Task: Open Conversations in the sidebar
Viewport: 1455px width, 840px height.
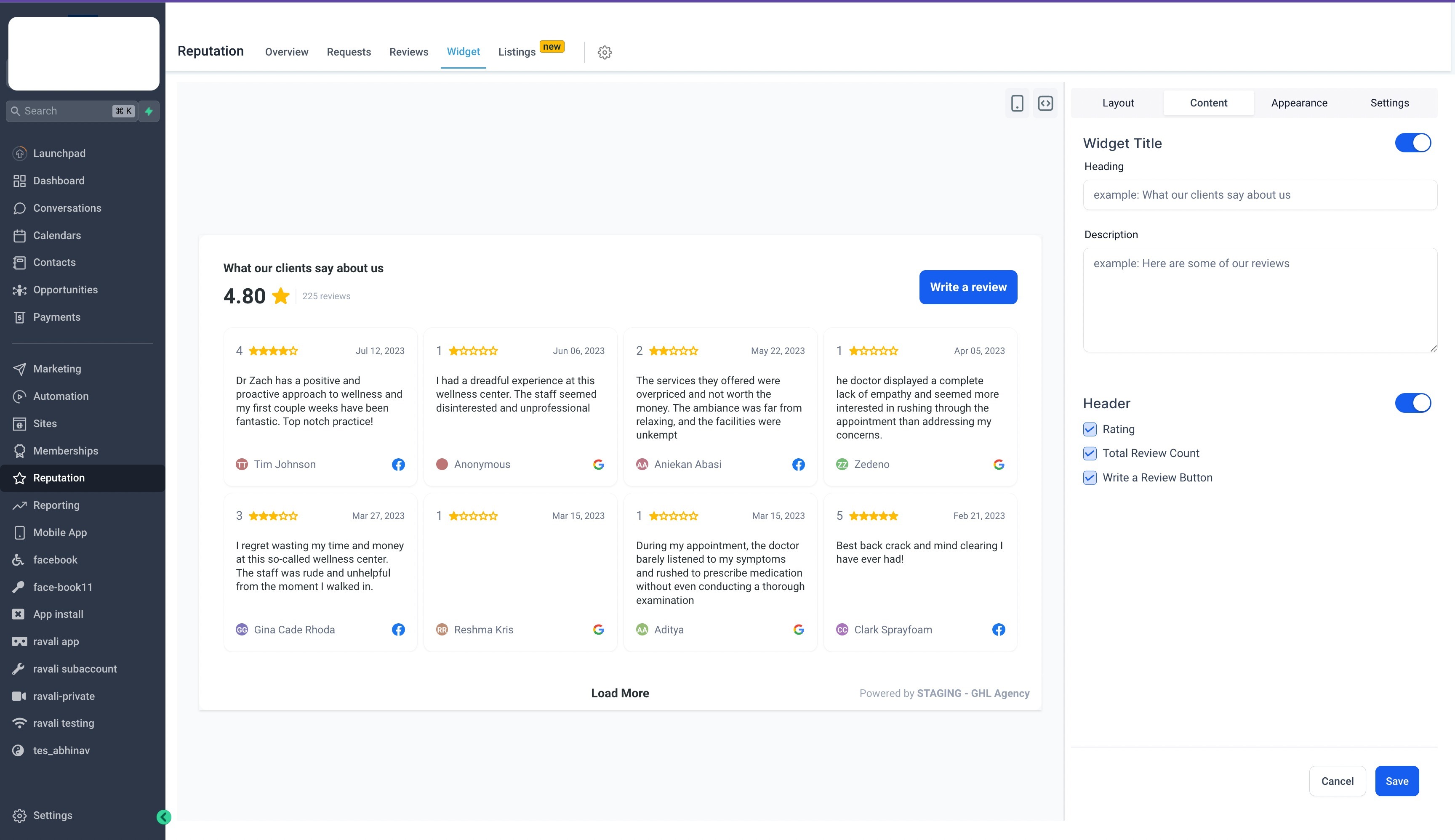Action: (67, 208)
